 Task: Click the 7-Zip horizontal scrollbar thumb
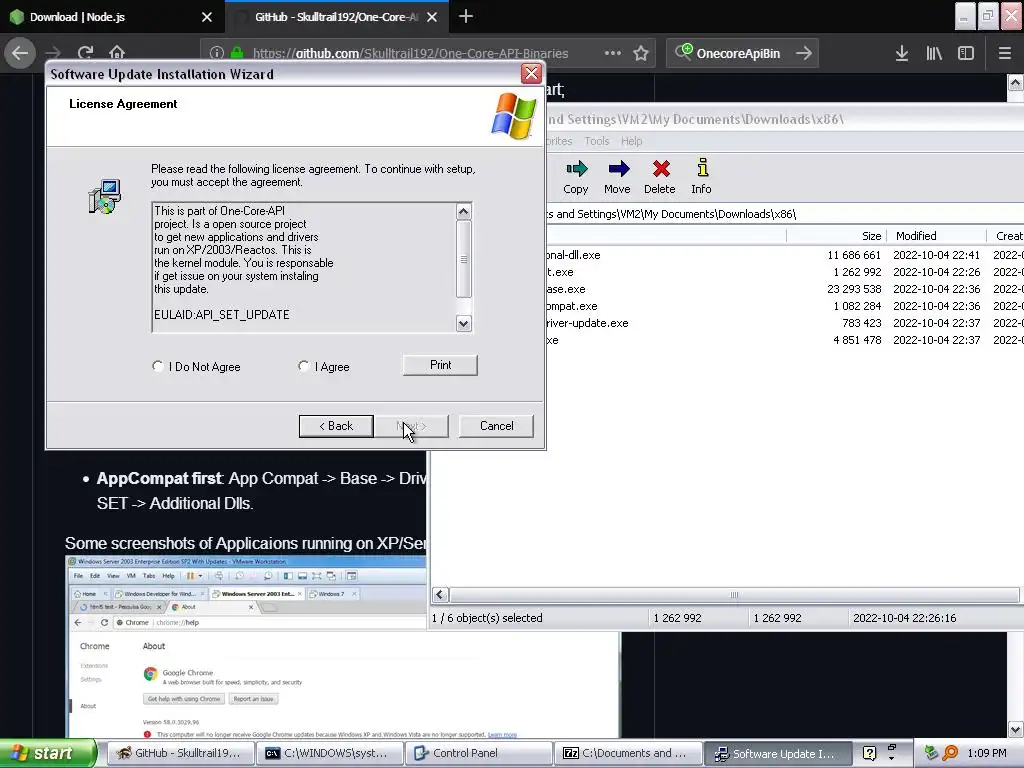click(x=734, y=594)
